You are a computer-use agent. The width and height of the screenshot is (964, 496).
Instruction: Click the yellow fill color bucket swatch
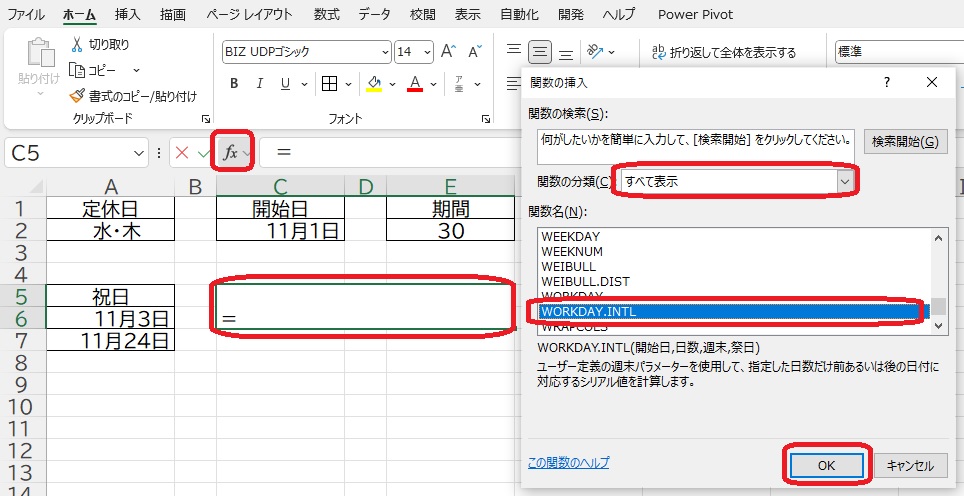coord(373,84)
